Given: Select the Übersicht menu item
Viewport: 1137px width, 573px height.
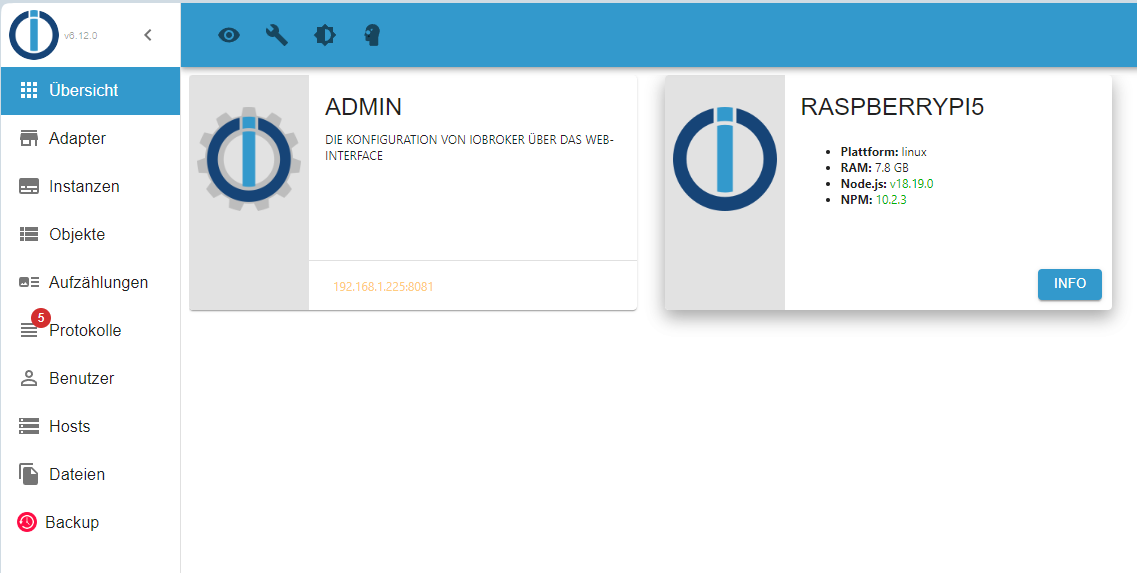Looking at the screenshot, I should pos(90,91).
